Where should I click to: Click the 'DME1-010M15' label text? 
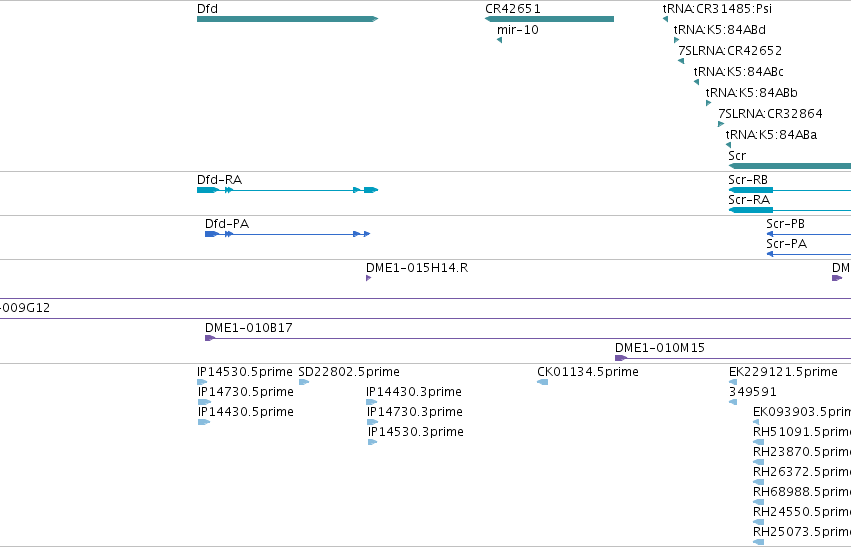[660, 348]
